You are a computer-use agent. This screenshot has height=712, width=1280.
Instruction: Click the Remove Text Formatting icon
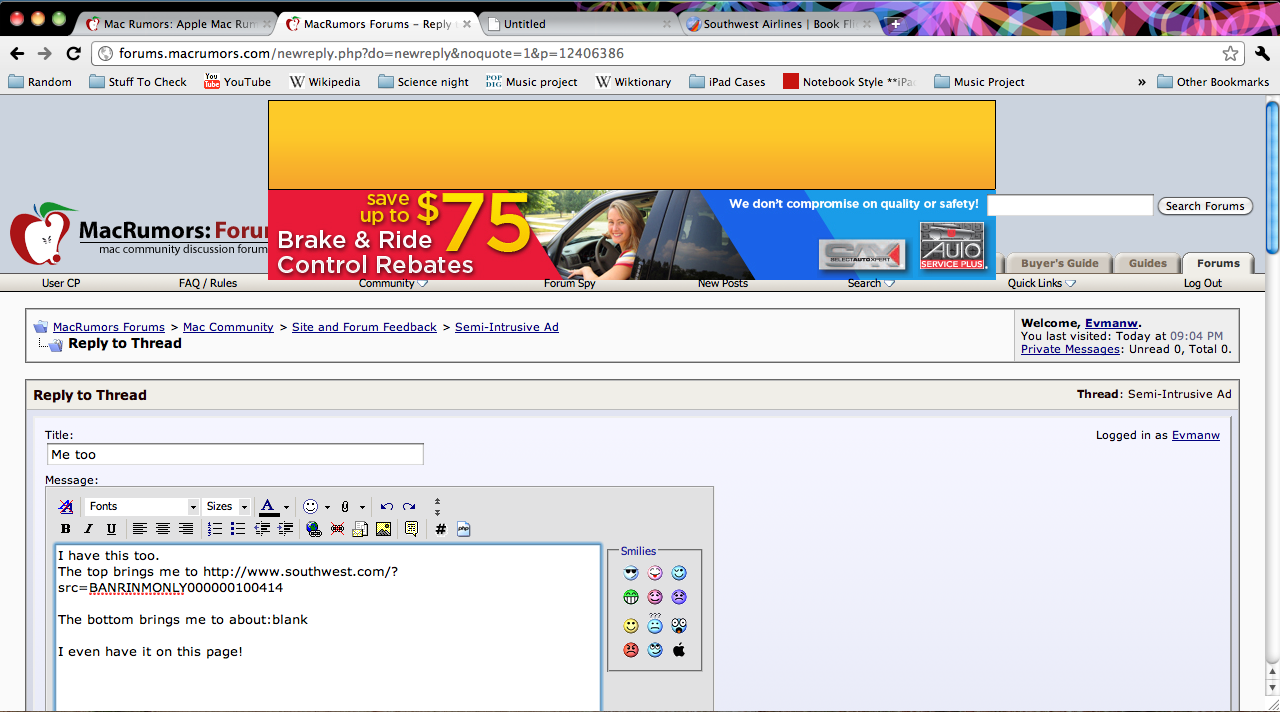point(66,507)
